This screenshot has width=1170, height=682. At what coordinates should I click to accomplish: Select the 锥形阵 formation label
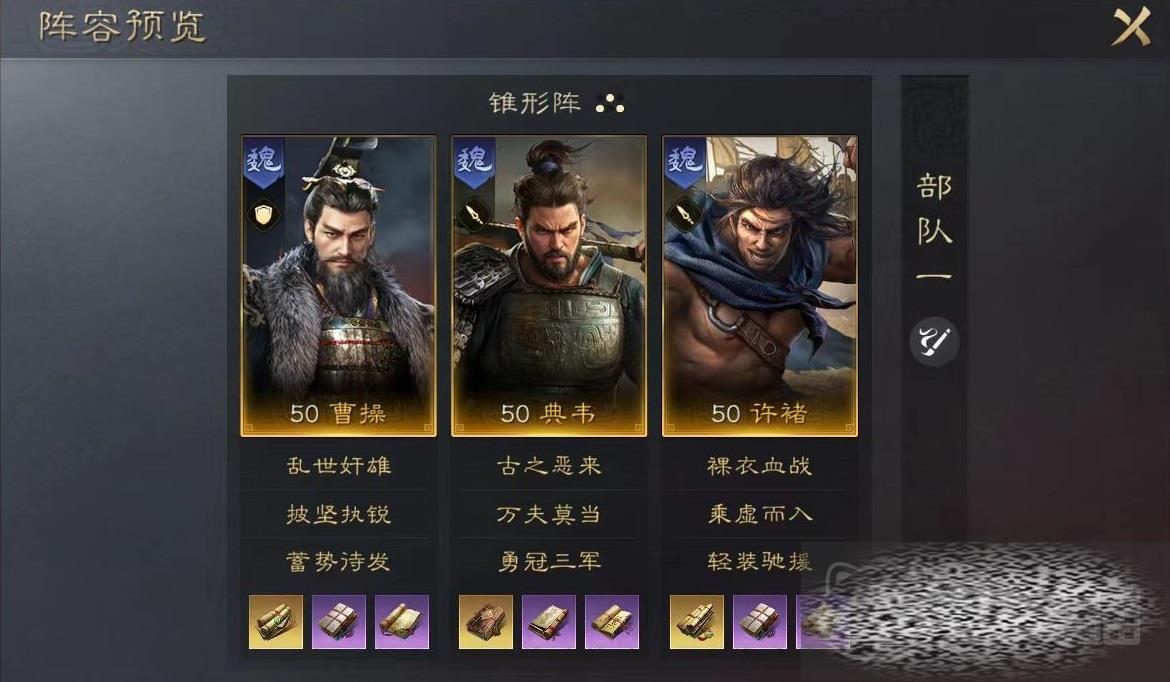click(x=535, y=103)
